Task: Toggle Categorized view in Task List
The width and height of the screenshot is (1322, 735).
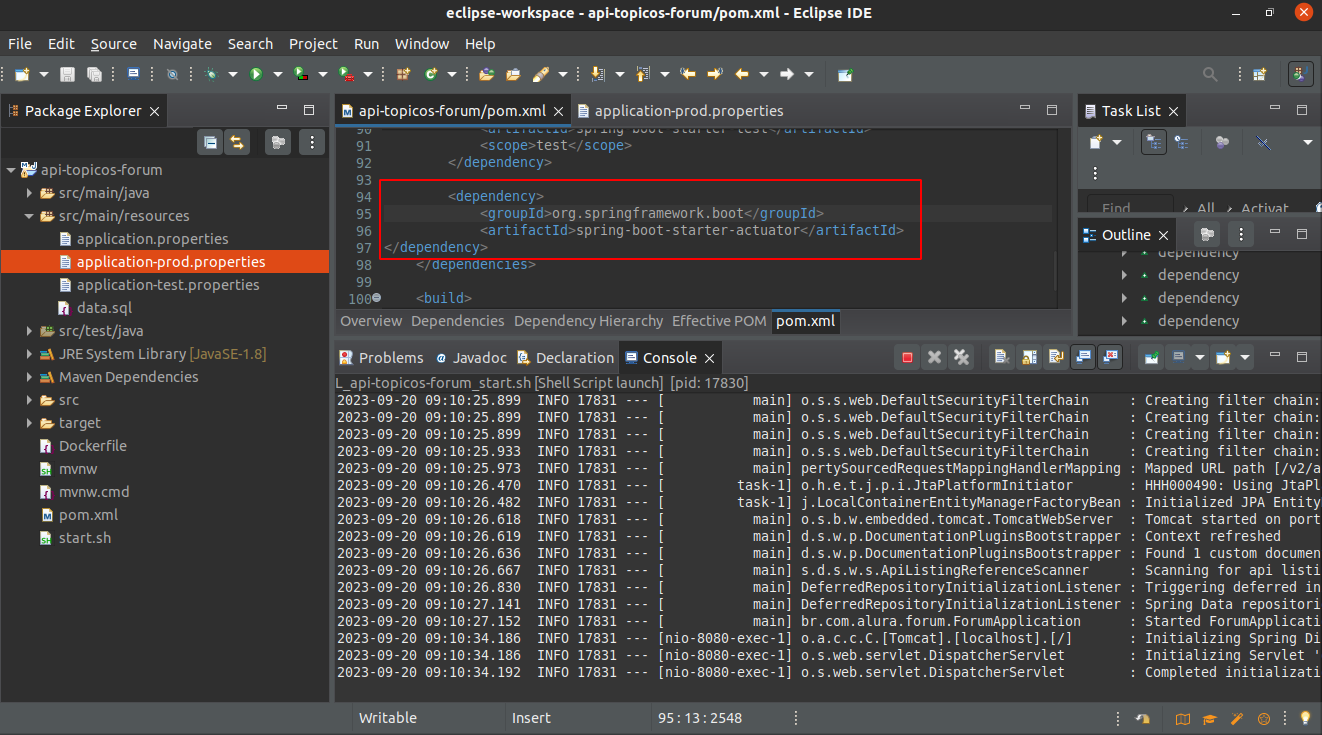Action: [x=1153, y=143]
